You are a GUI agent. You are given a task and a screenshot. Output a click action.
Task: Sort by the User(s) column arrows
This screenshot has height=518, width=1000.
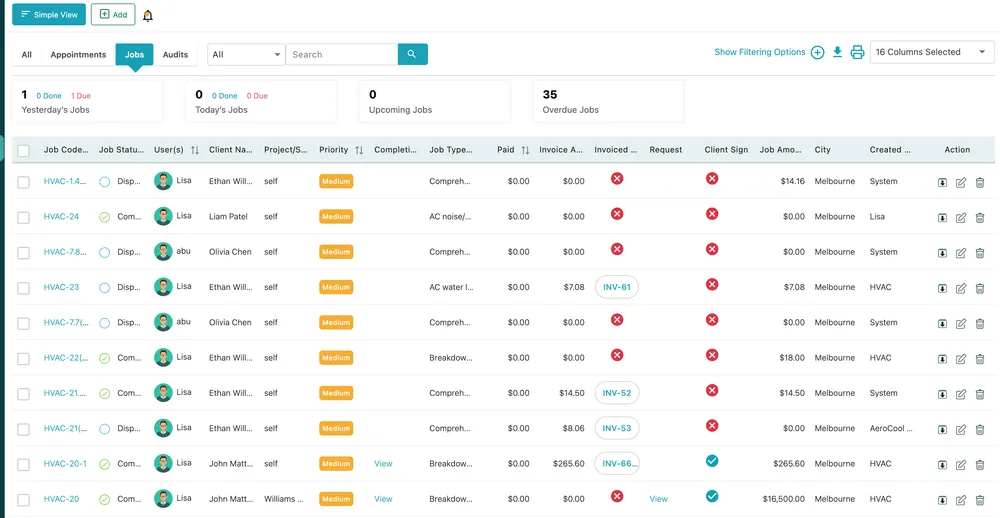coord(195,150)
